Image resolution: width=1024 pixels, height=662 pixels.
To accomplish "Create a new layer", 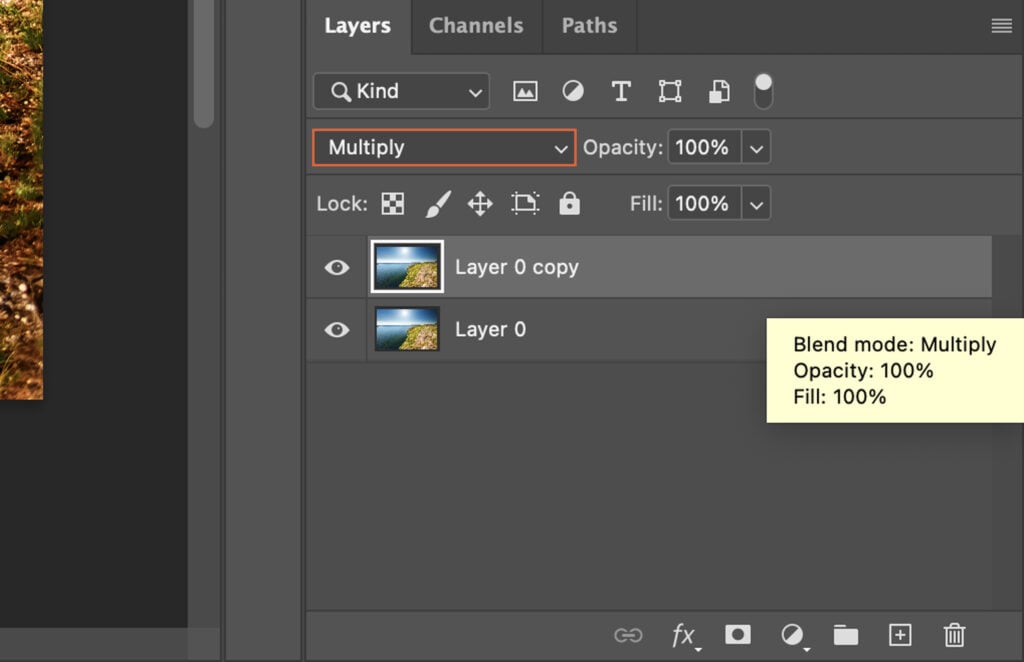I will (x=899, y=635).
